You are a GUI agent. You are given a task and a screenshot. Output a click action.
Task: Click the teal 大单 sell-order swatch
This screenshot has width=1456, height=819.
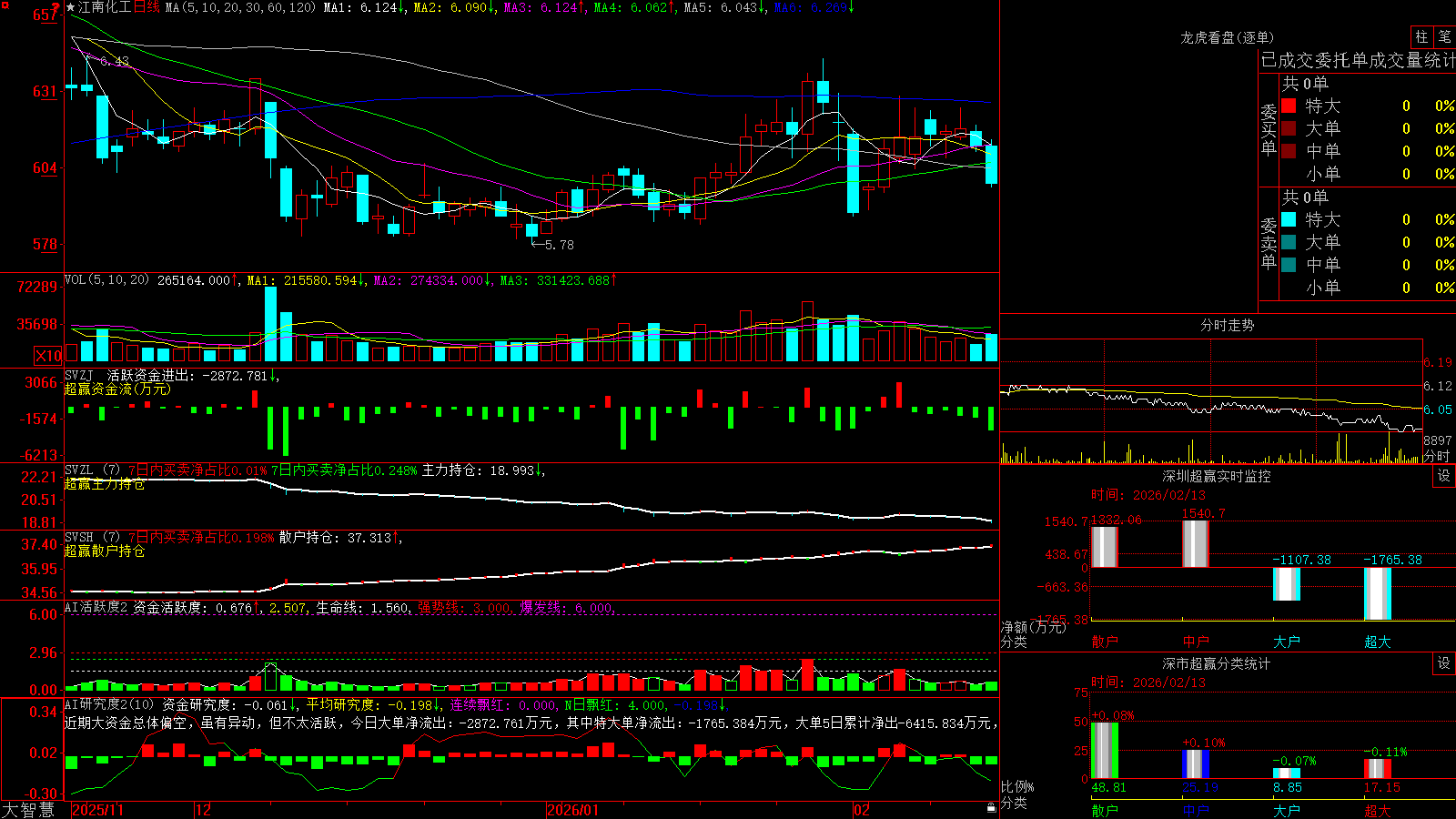pos(1289,242)
